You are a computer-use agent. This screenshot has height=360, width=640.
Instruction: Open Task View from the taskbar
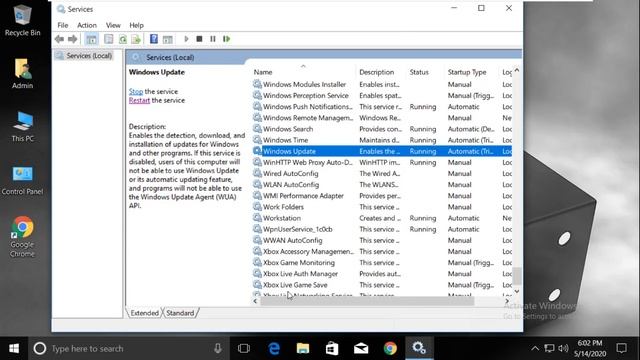coord(244,348)
